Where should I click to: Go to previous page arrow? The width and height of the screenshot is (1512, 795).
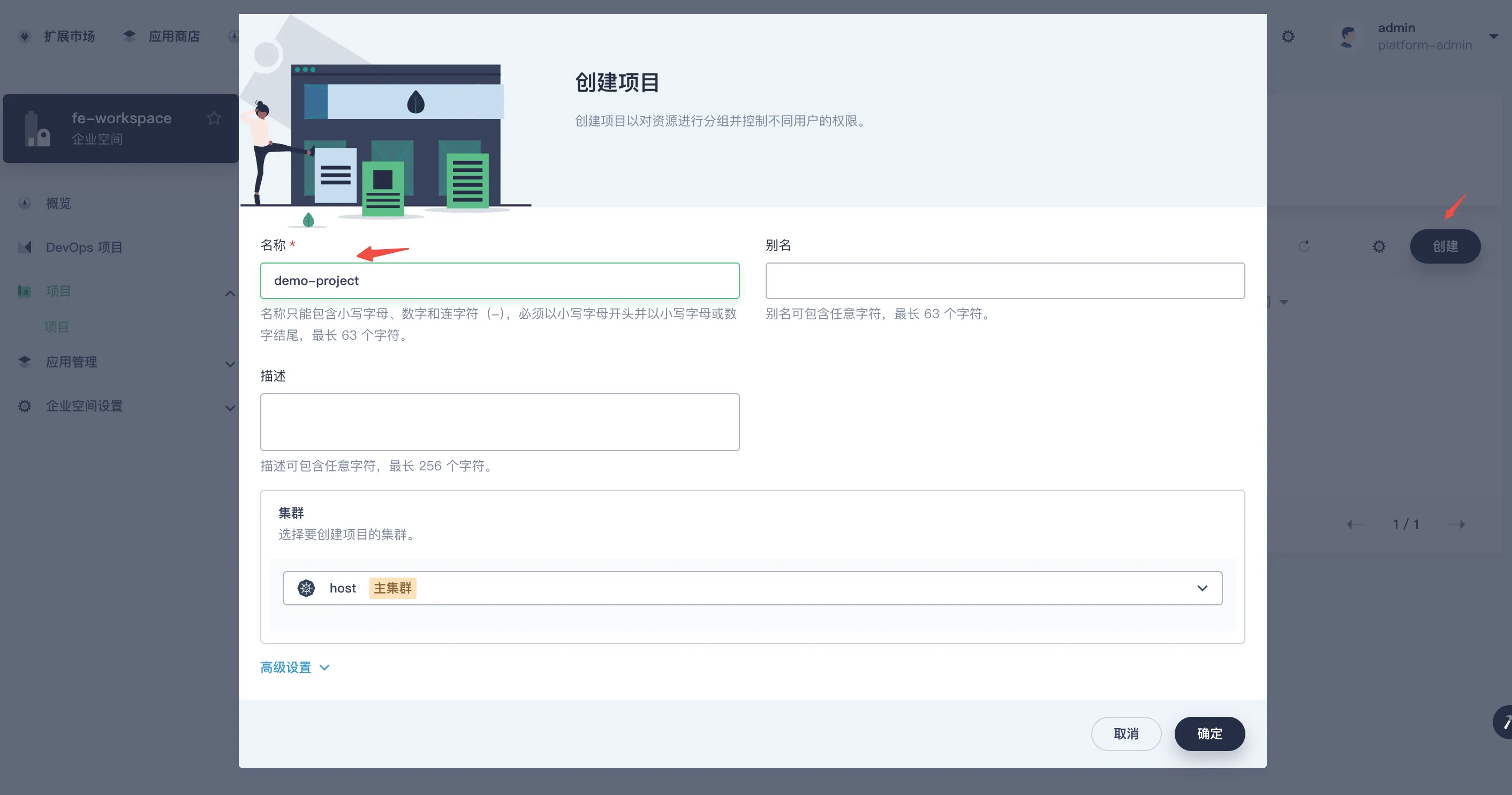pos(1355,524)
